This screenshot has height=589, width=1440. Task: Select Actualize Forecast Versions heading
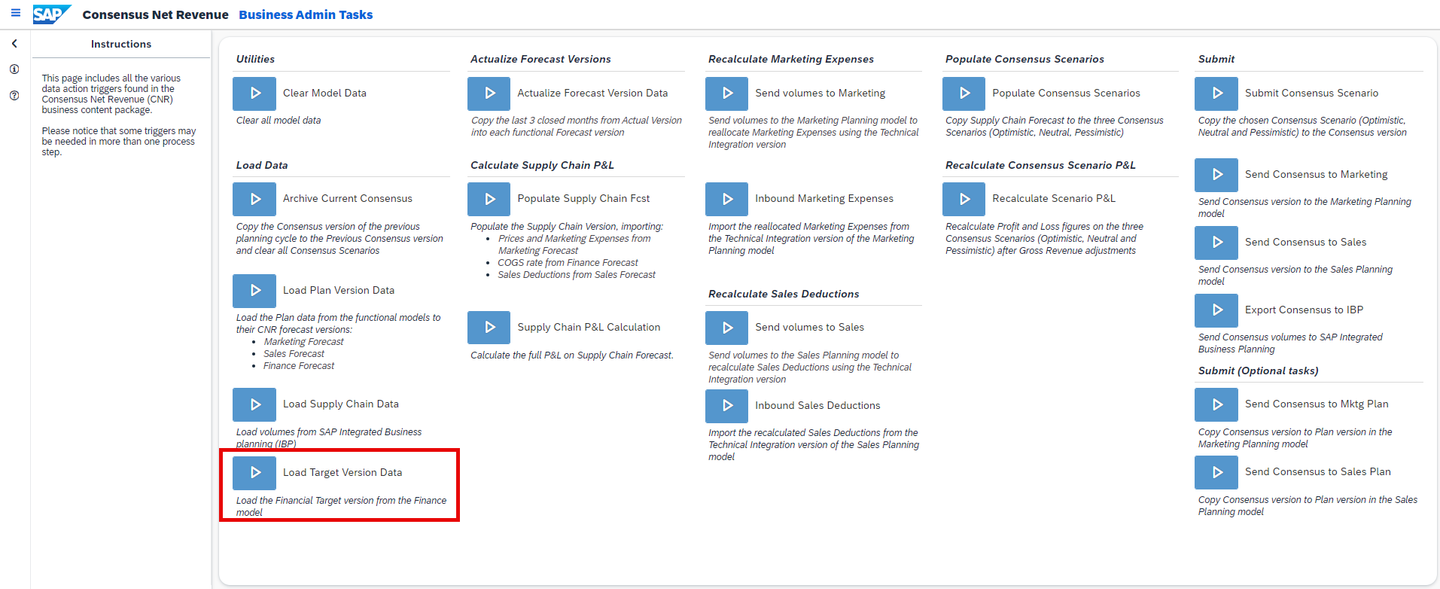[x=541, y=59]
